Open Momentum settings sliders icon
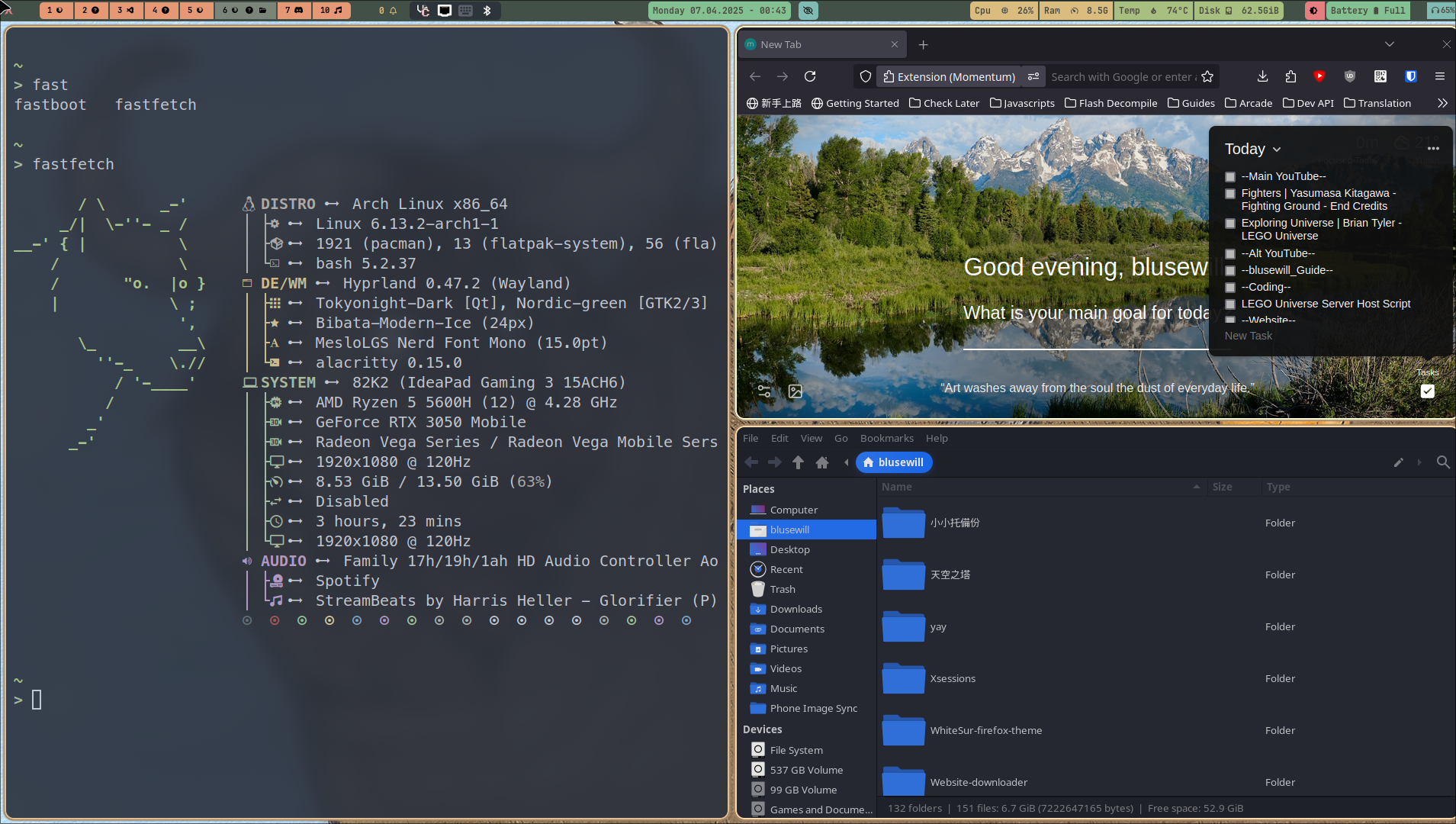This screenshot has width=1456, height=824. (764, 391)
